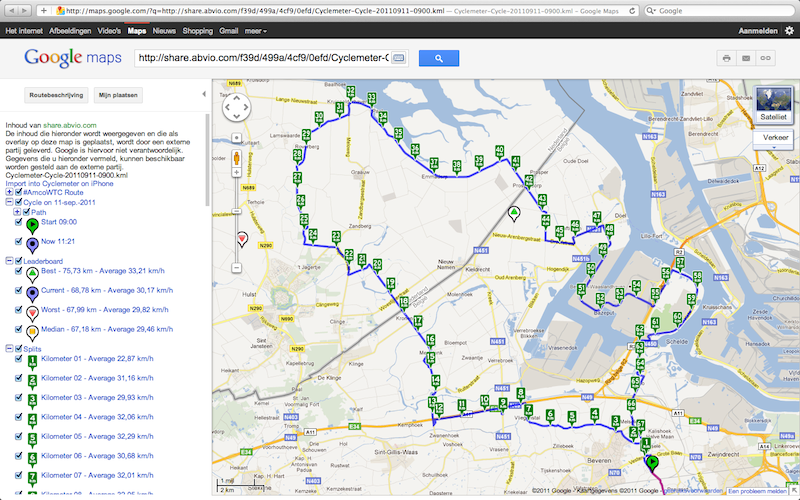800x500 pixels.
Task: Click the zoom in plus button on map
Action: coord(237,172)
